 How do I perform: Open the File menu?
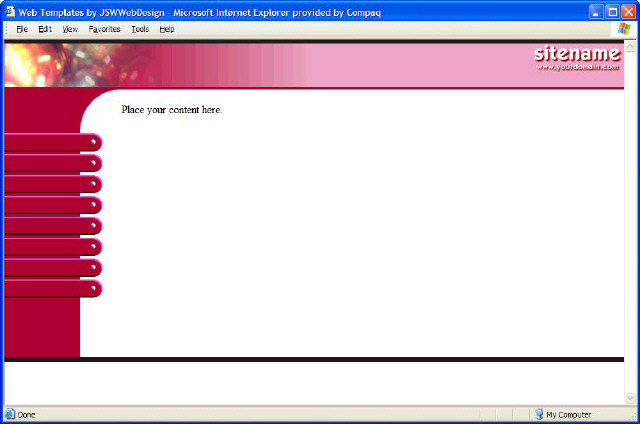click(x=21, y=29)
